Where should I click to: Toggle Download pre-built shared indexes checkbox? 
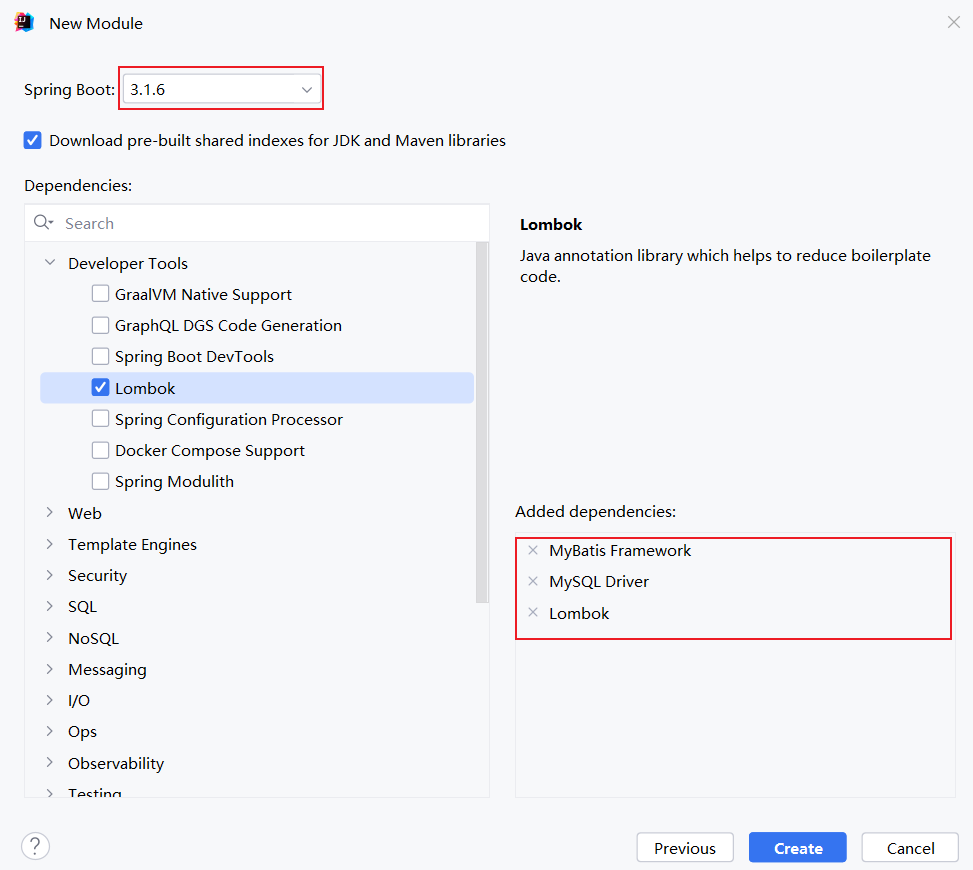(x=33, y=140)
